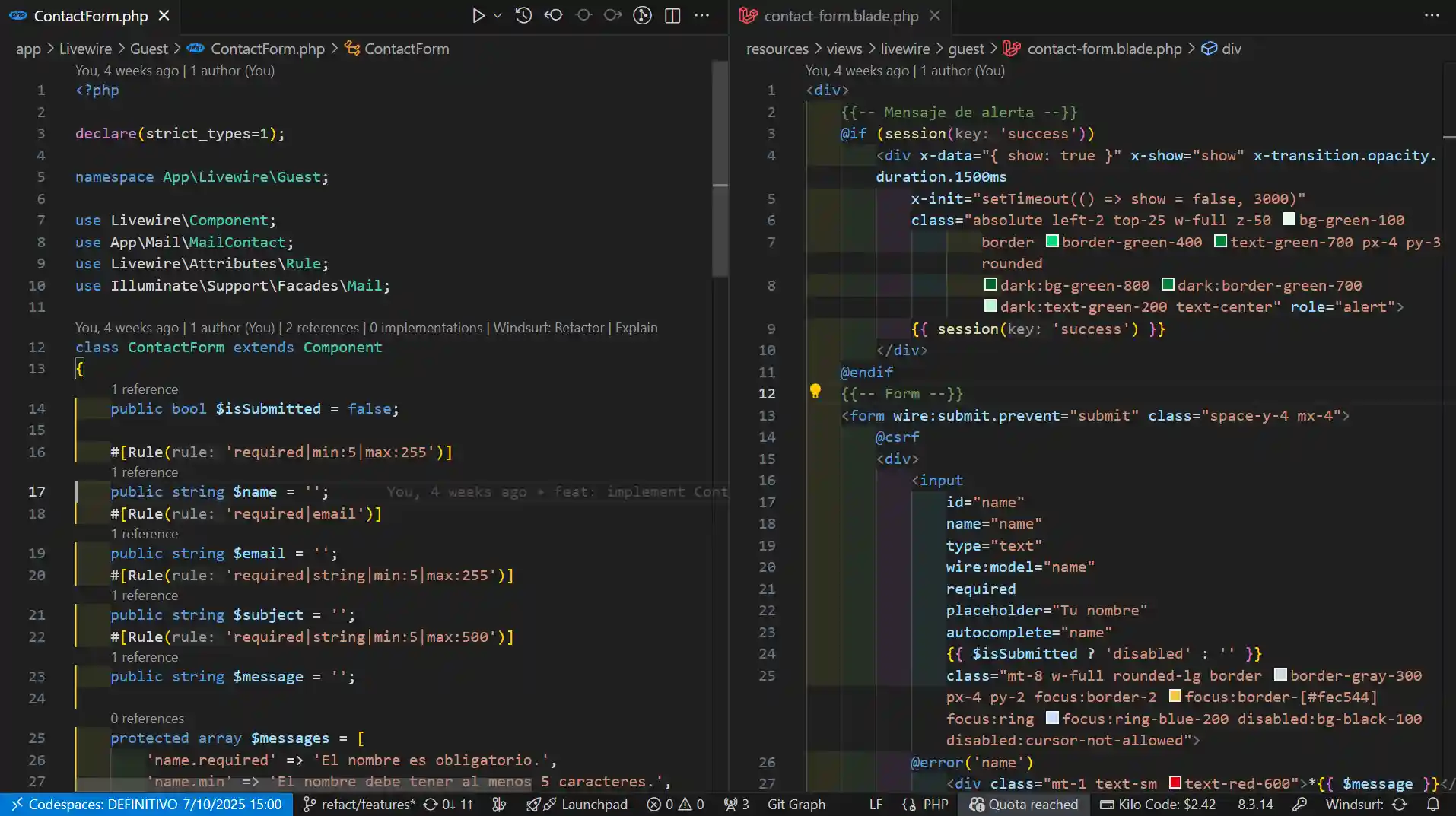
Task: Open the Codespaces remote indicator
Action: tap(146, 804)
